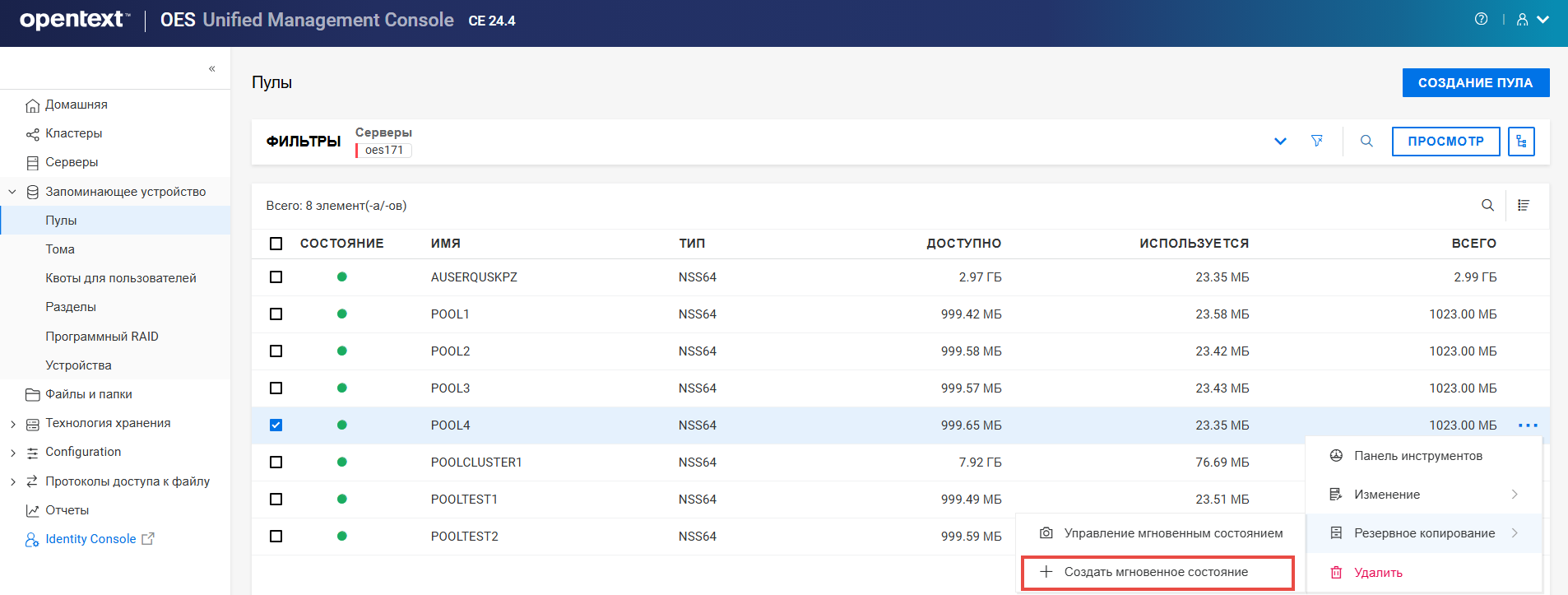The width and height of the screenshot is (1568, 595).
Task: Open the user account menu
Action: (1532, 20)
